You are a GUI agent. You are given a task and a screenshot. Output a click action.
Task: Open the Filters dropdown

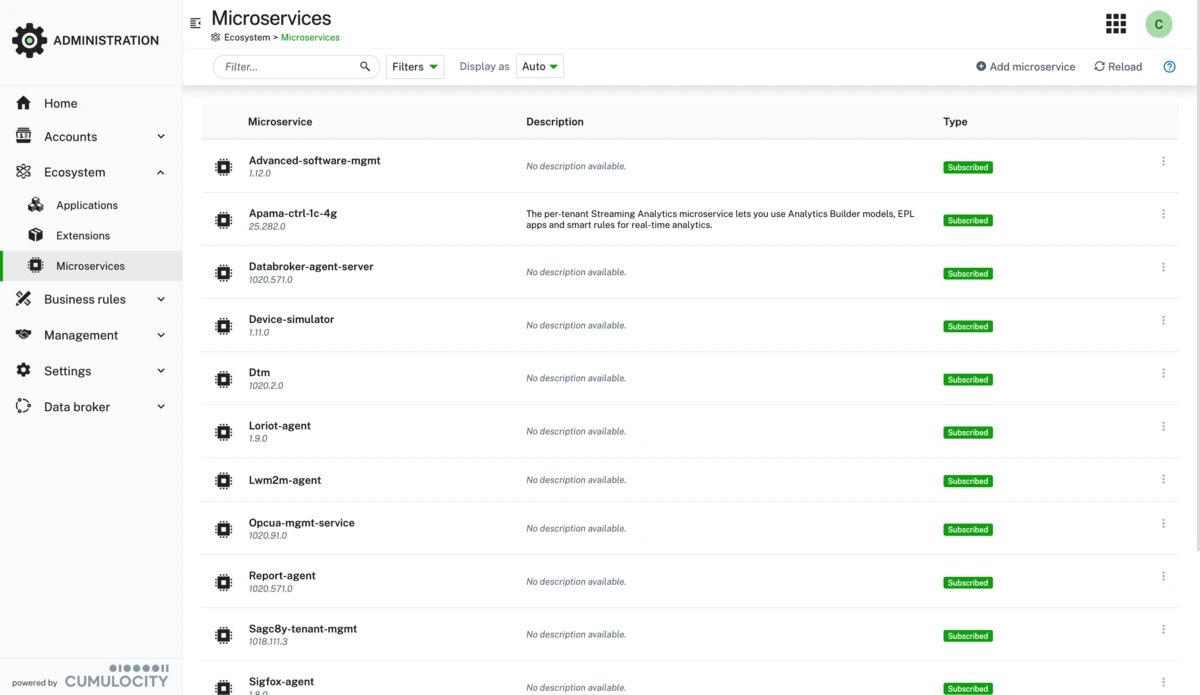coord(415,67)
